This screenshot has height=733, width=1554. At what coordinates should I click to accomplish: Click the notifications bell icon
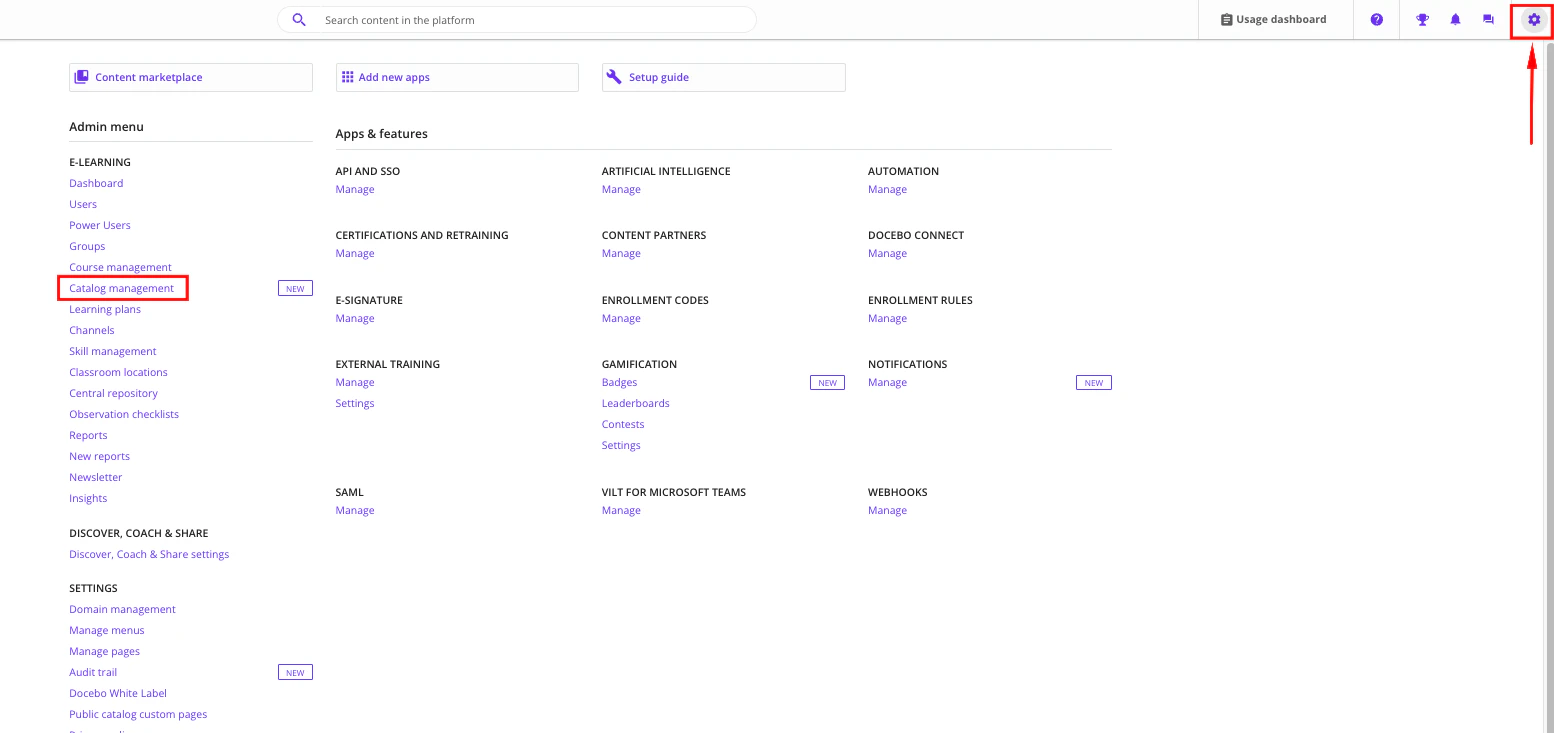click(x=1455, y=19)
